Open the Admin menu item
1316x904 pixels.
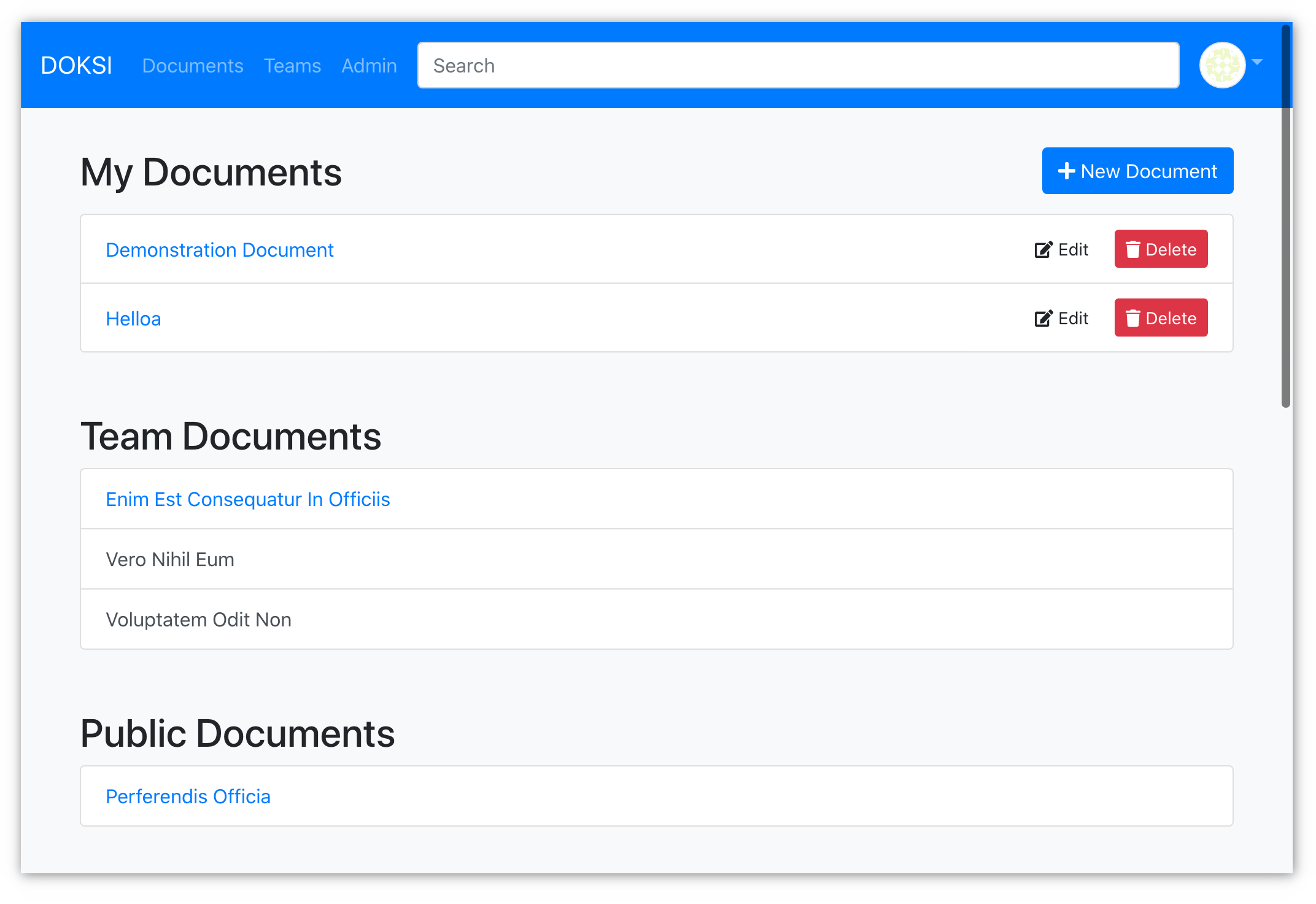367,66
